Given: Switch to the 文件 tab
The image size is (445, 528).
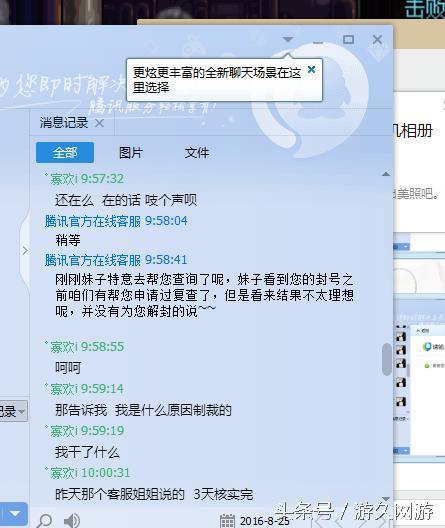Looking at the screenshot, I should coord(197,153).
